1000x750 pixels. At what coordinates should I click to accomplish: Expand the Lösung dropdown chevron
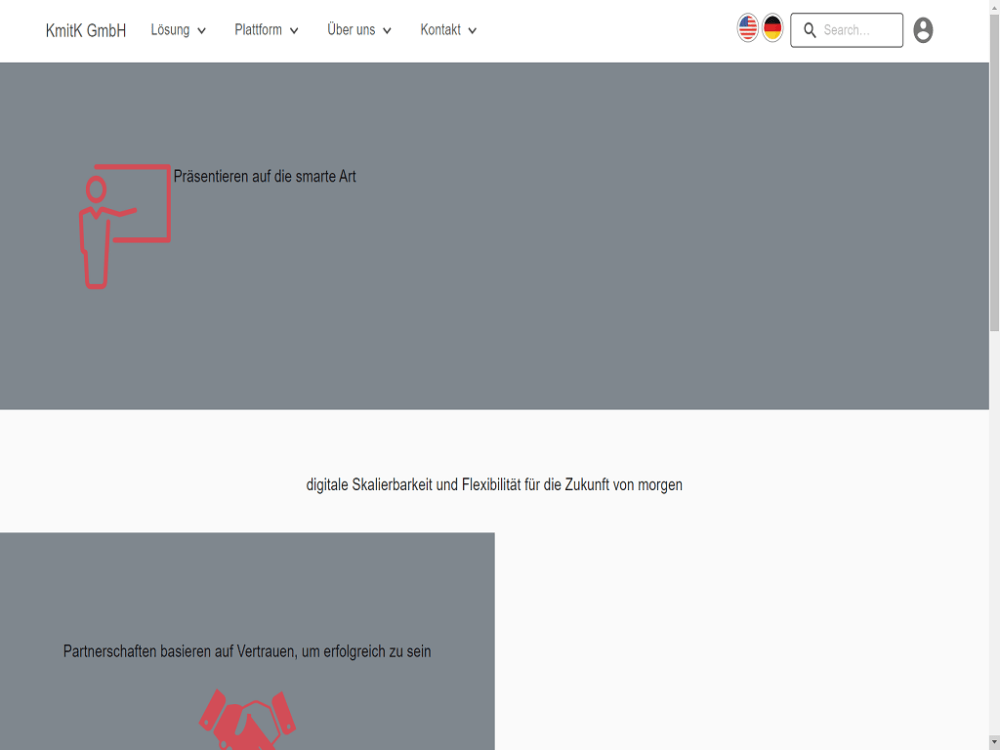(202, 31)
